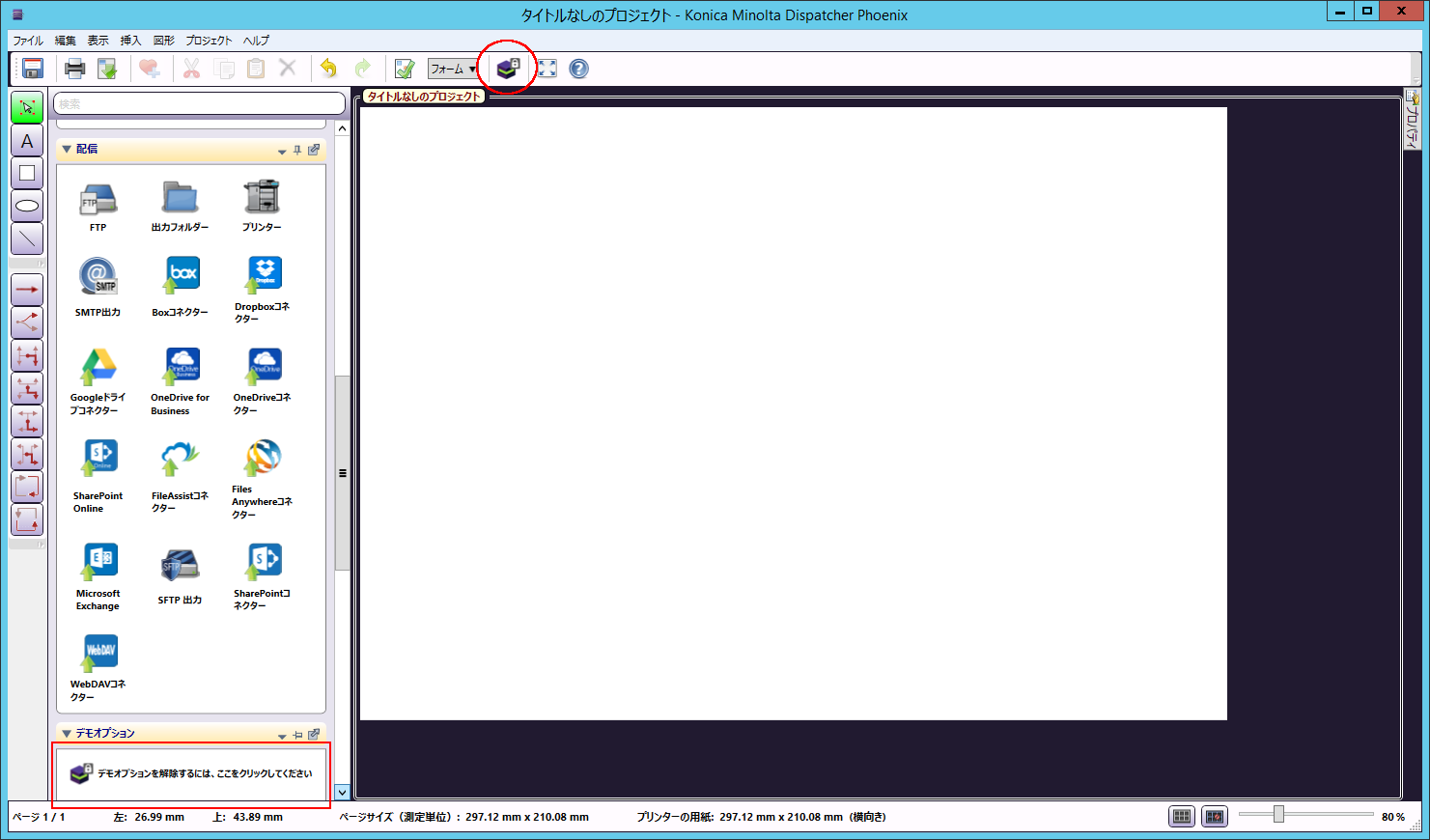1430x840 pixels.
Task: Click the full screen toolbar icon
Action: (547, 69)
